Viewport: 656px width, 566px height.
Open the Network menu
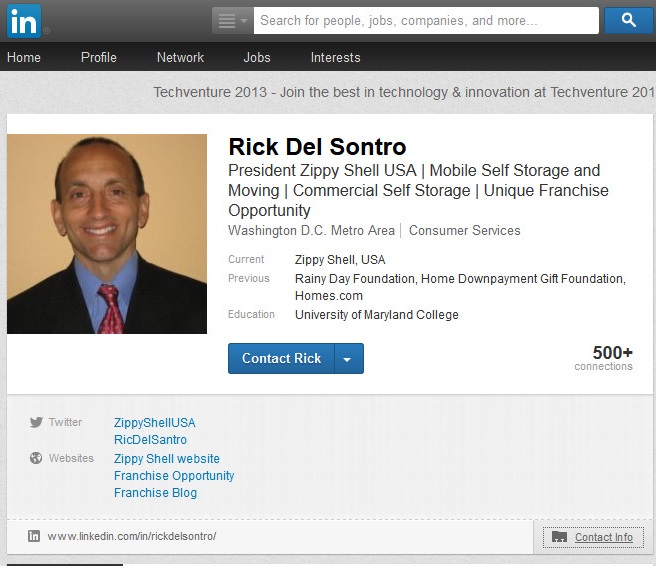[180, 57]
